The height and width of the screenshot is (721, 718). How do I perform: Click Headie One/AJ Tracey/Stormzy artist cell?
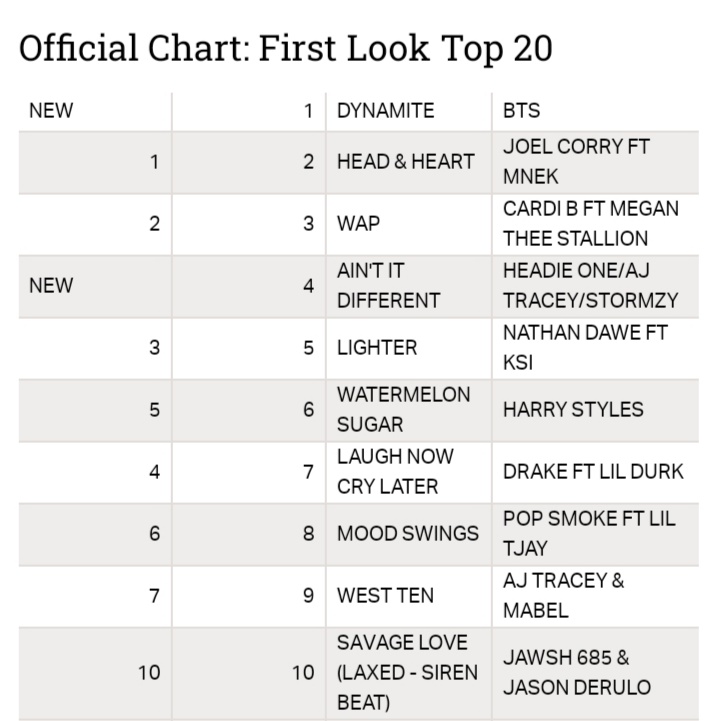(x=590, y=285)
